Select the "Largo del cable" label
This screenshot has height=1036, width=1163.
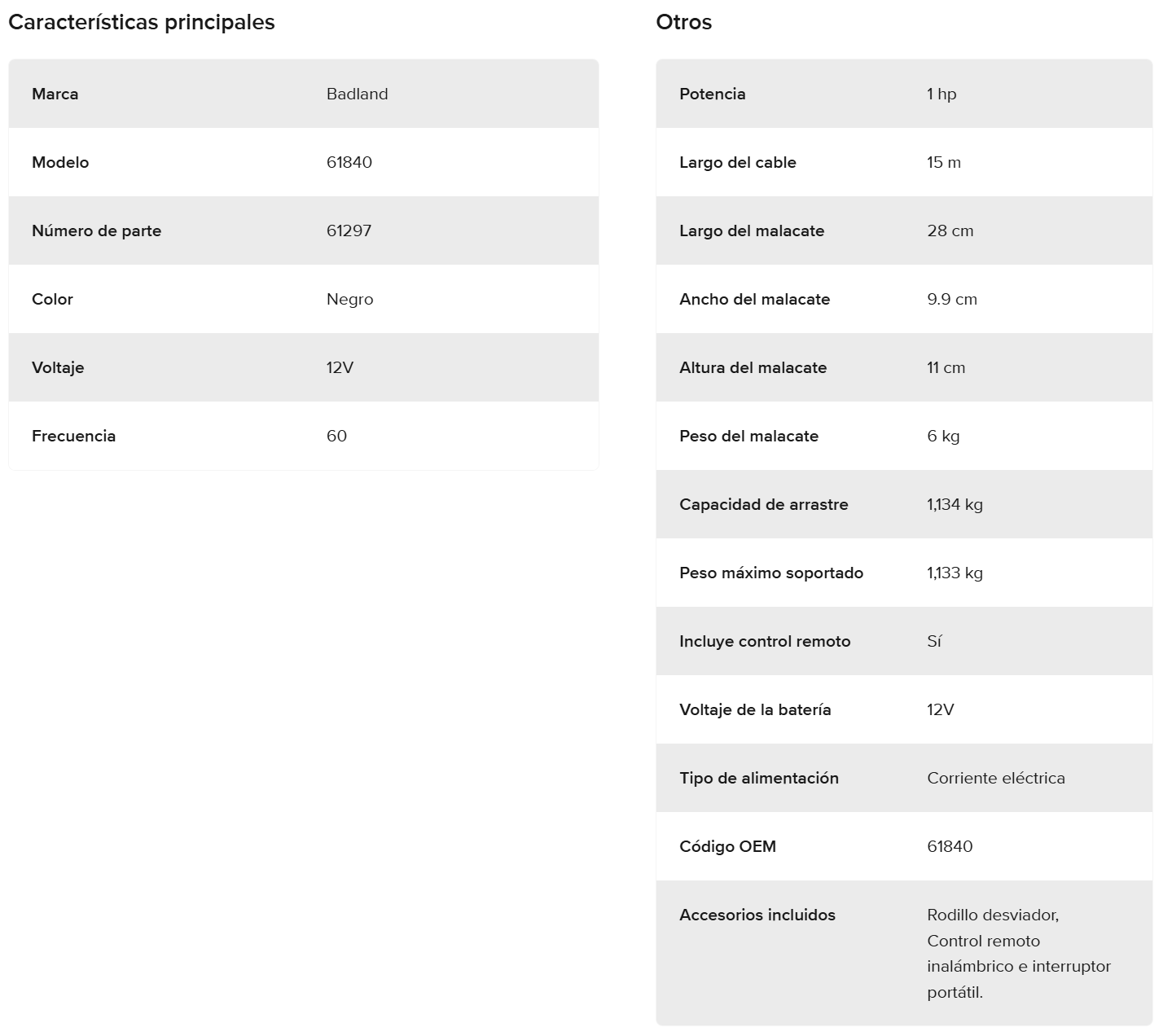pyautogui.click(x=737, y=162)
